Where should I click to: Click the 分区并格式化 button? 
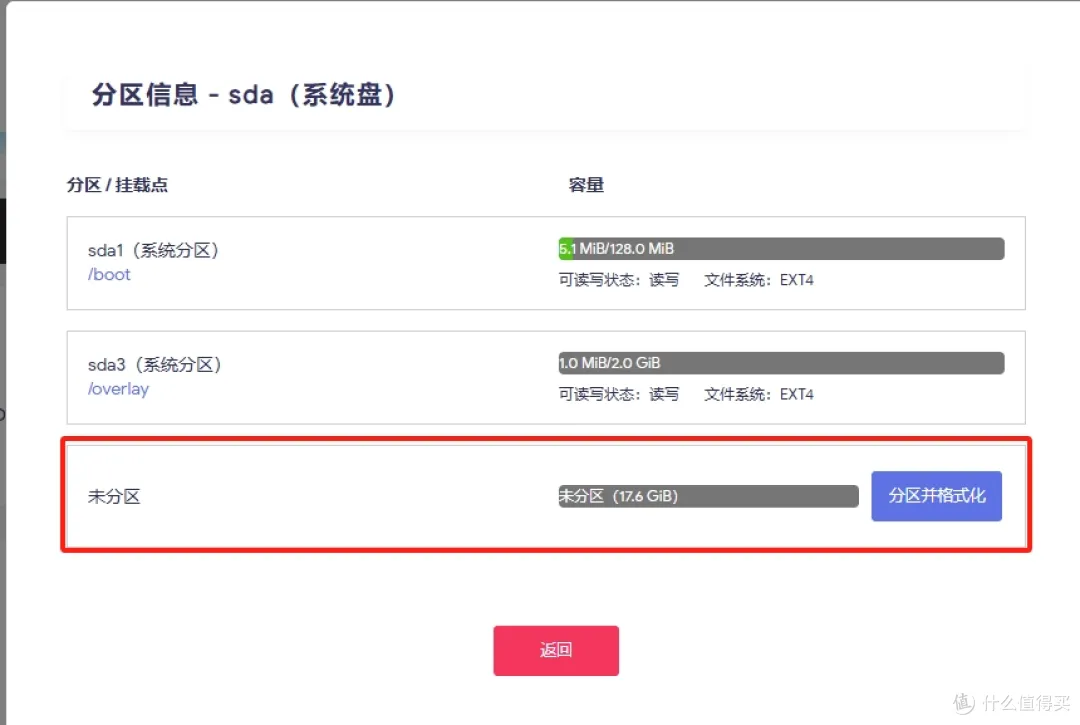click(936, 496)
